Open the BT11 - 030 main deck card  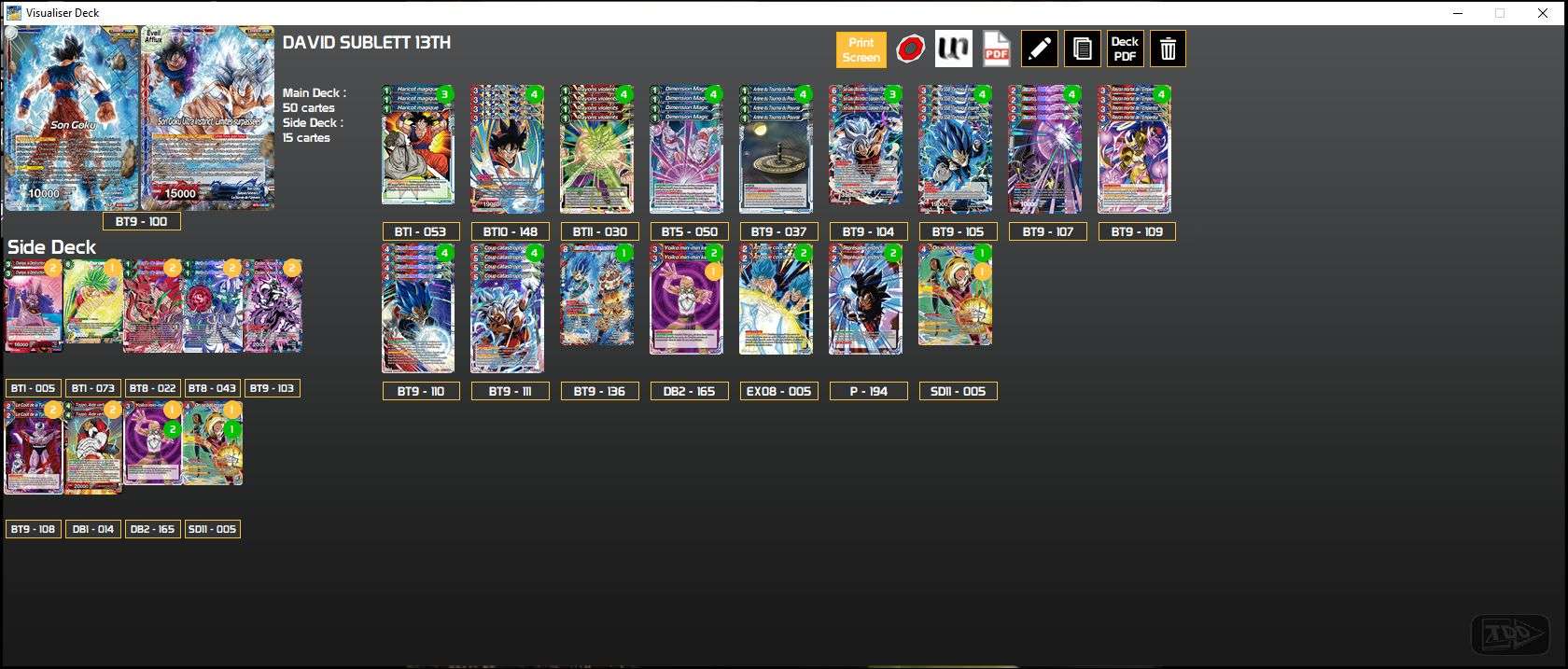596,149
